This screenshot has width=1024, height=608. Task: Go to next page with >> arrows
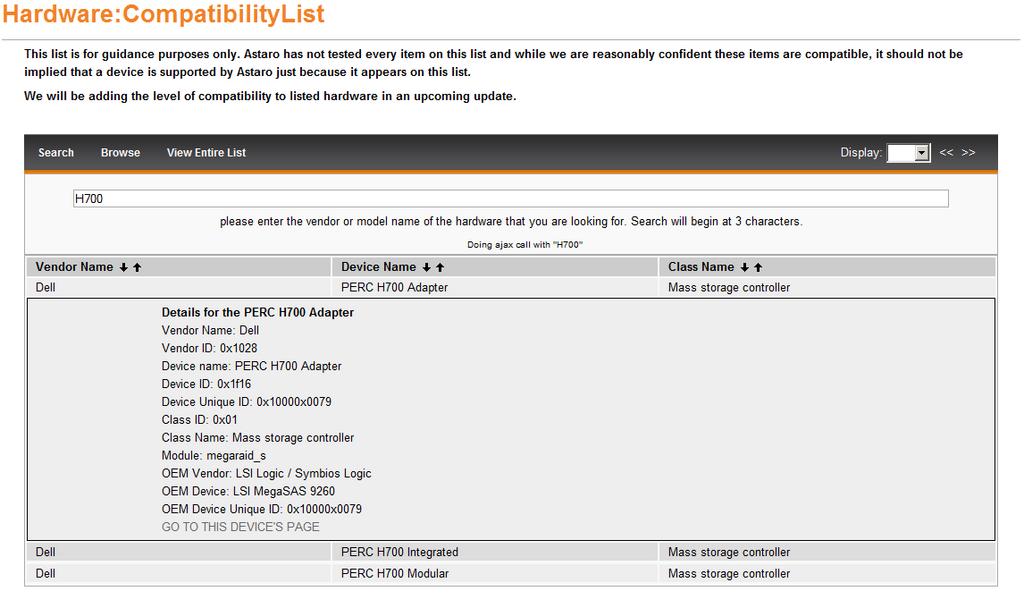(x=968, y=153)
